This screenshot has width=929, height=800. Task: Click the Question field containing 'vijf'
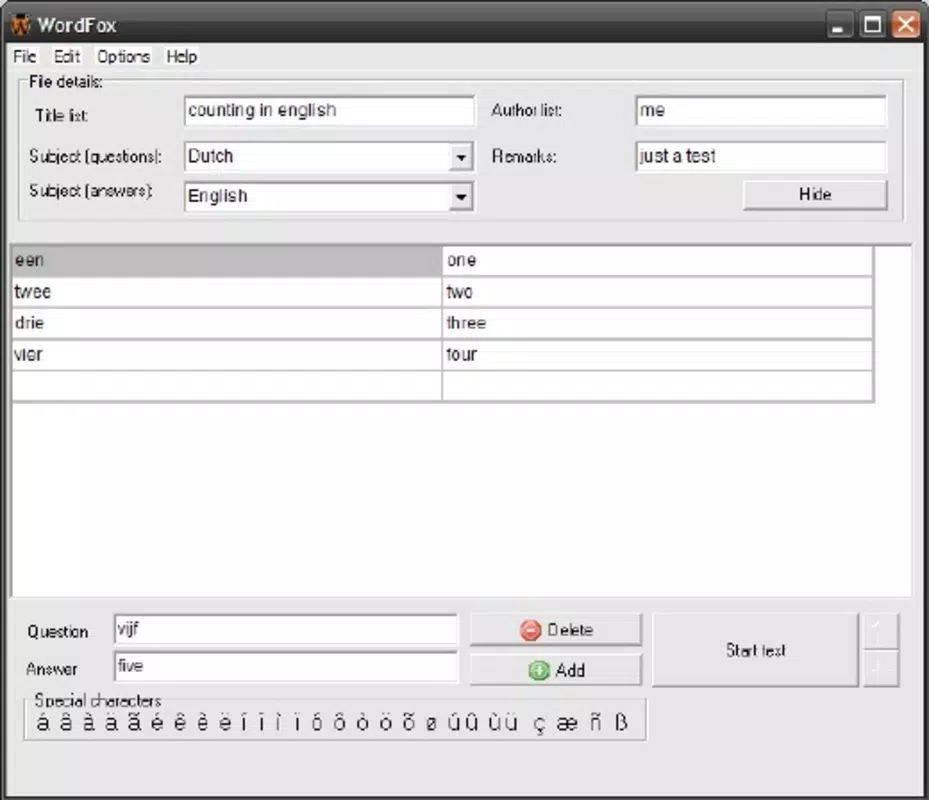[286, 629]
